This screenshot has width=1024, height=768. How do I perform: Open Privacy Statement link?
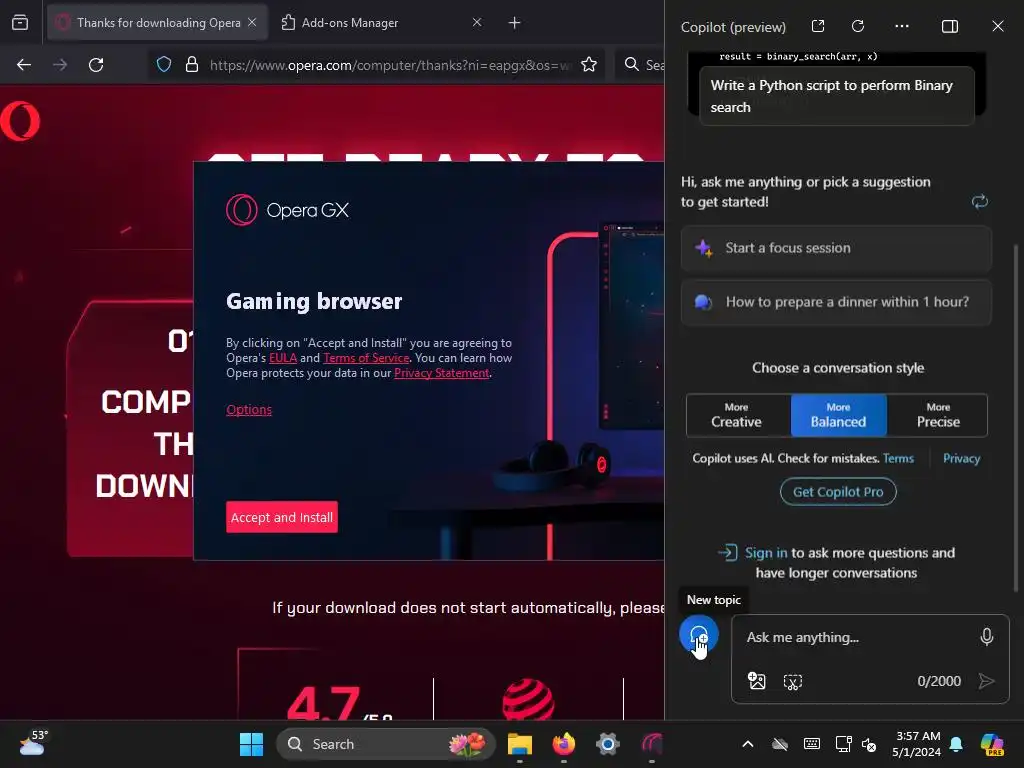tap(441, 373)
